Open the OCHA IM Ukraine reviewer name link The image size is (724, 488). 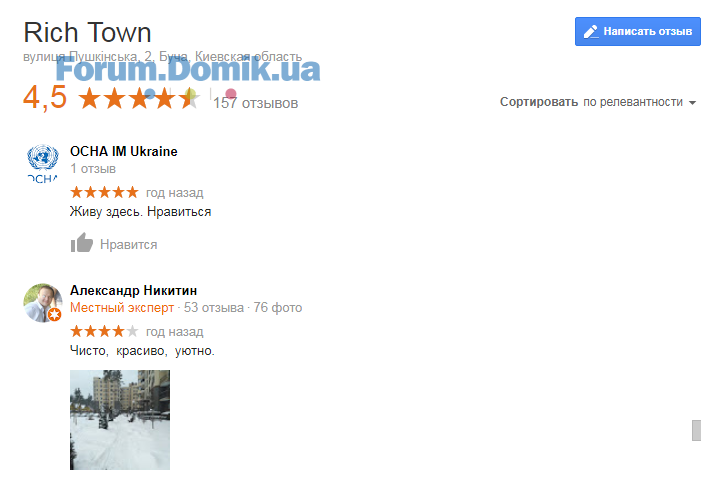coord(124,151)
